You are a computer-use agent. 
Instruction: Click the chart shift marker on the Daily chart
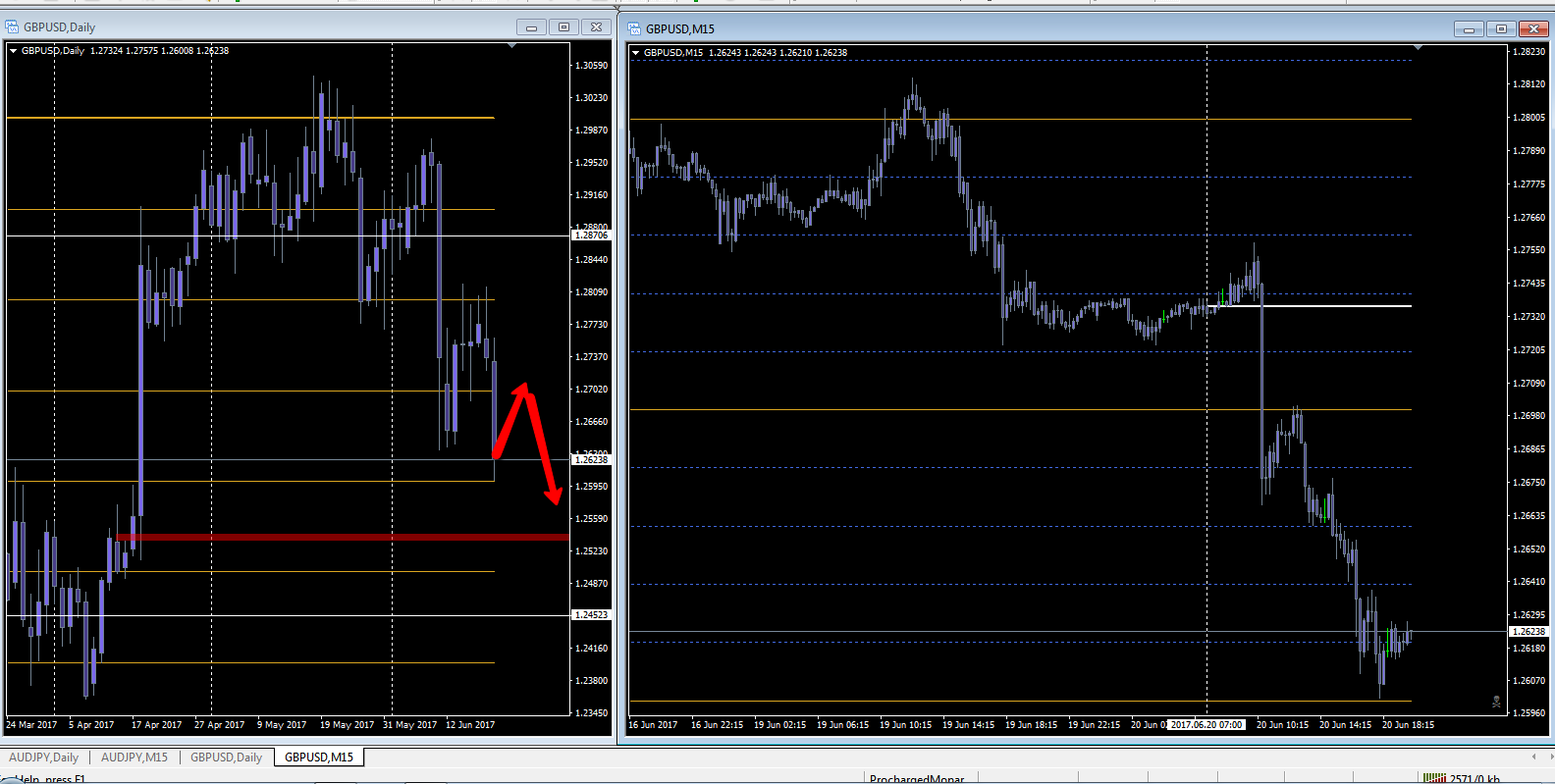click(x=511, y=46)
